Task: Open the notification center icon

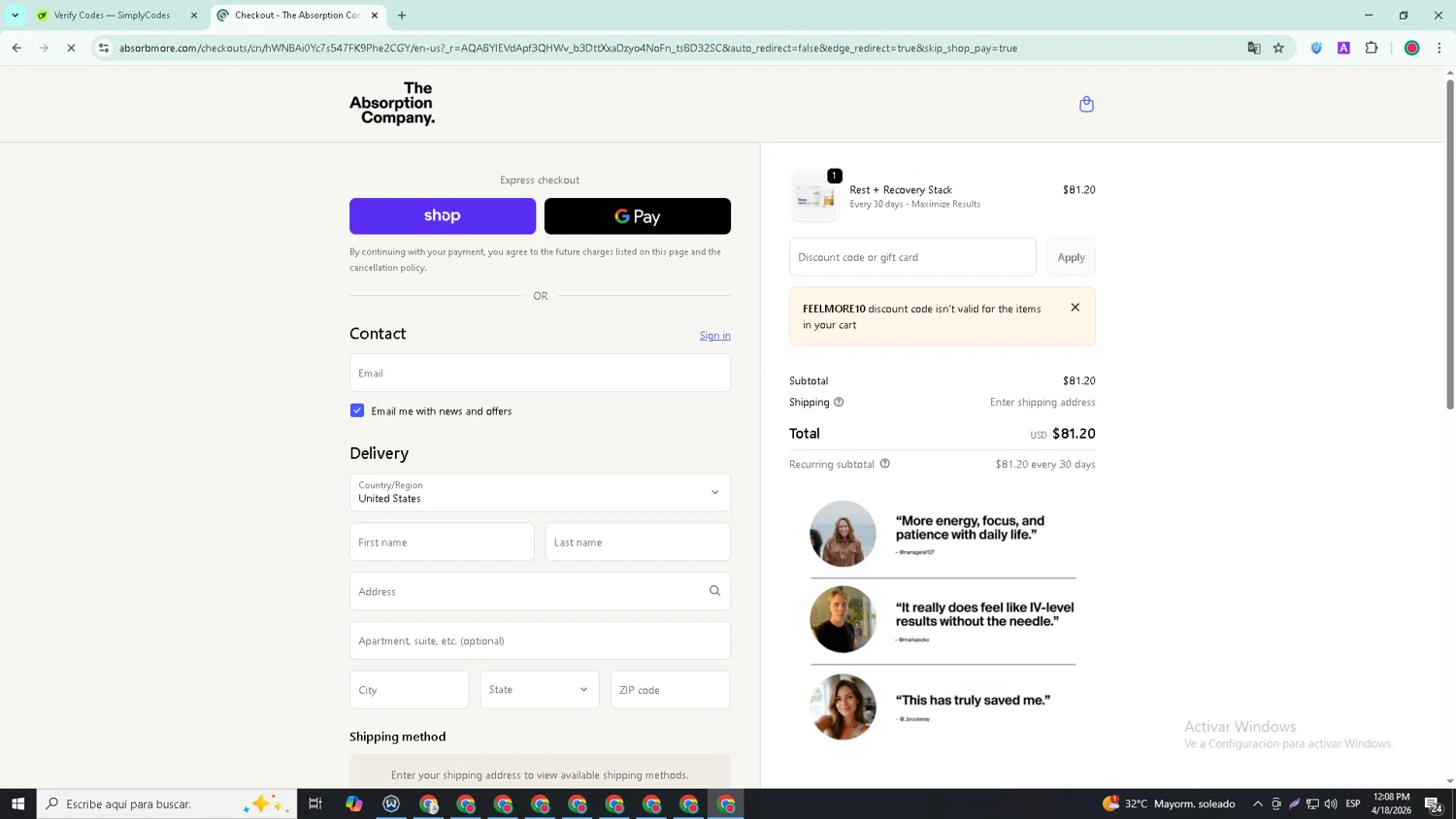Action: click(1433, 803)
